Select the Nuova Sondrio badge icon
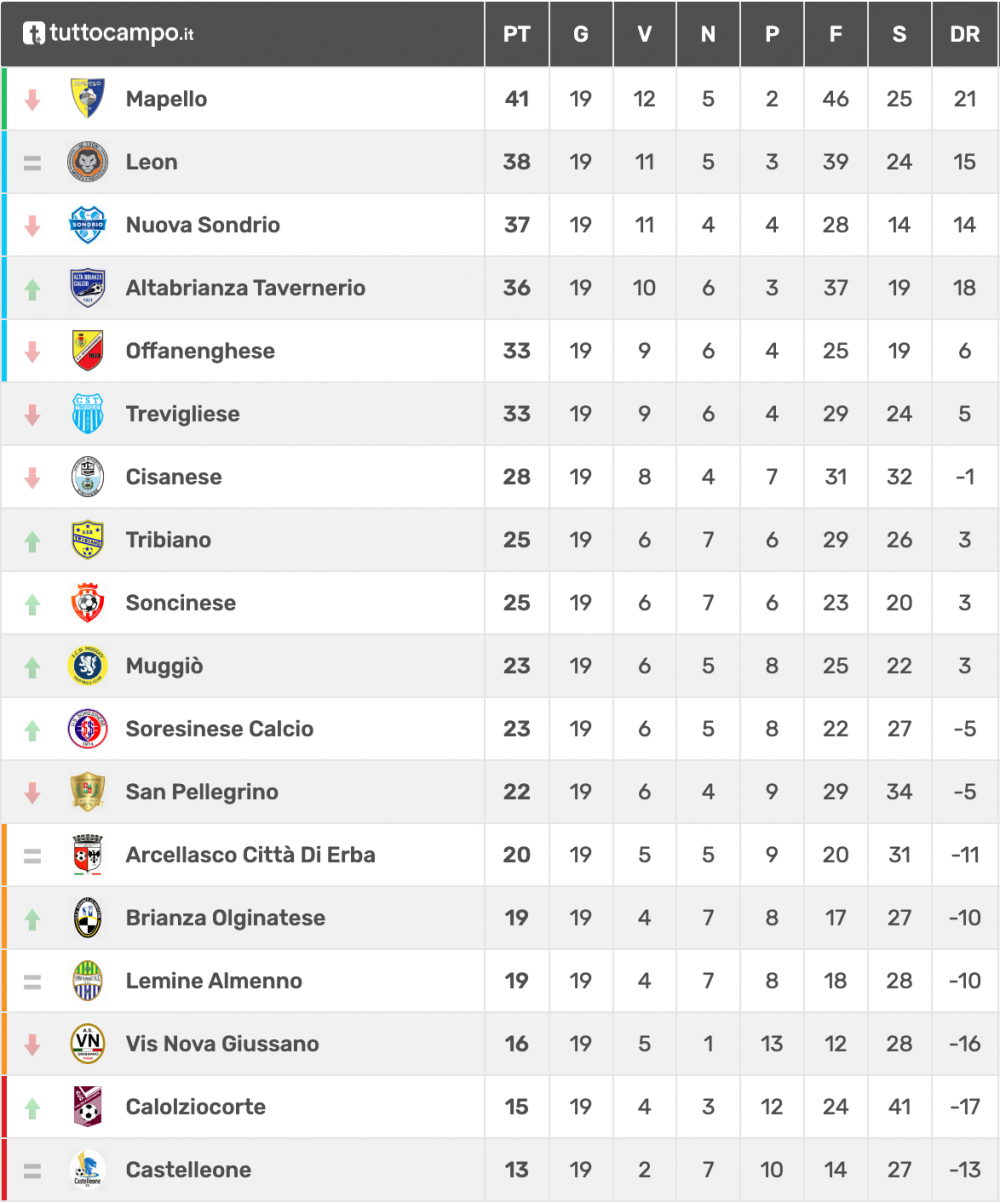This screenshot has height=1202, width=1000. click(x=88, y=224)
